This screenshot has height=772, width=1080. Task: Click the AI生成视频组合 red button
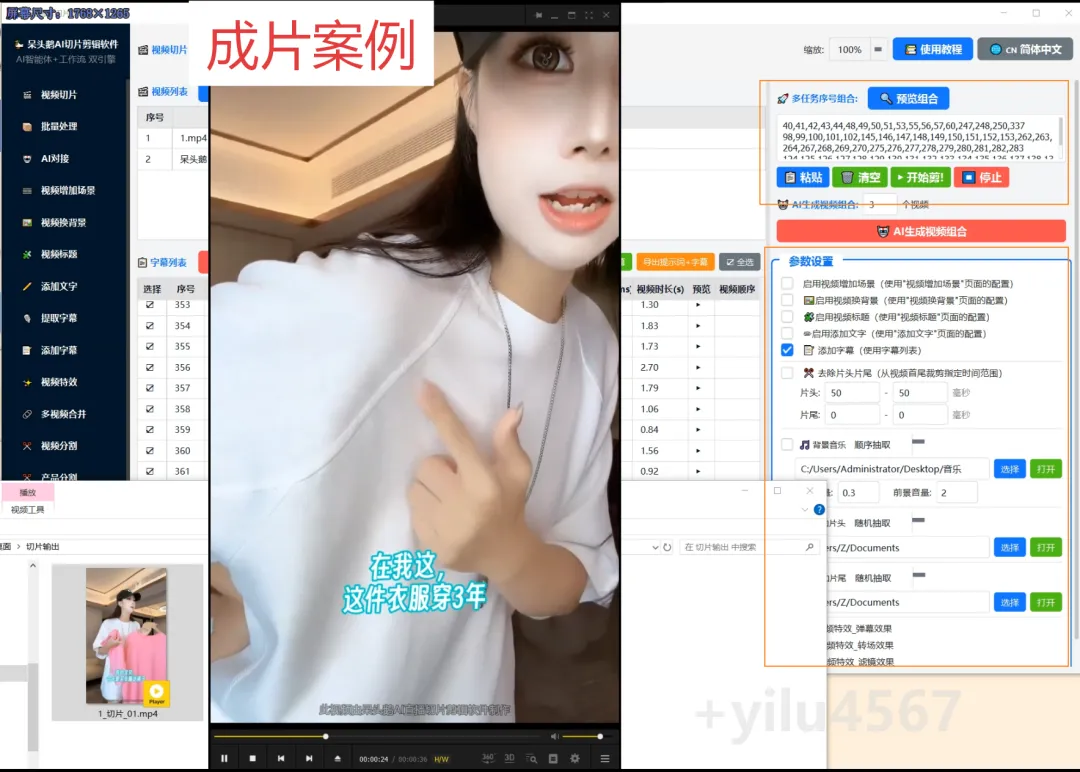[921, 231]
